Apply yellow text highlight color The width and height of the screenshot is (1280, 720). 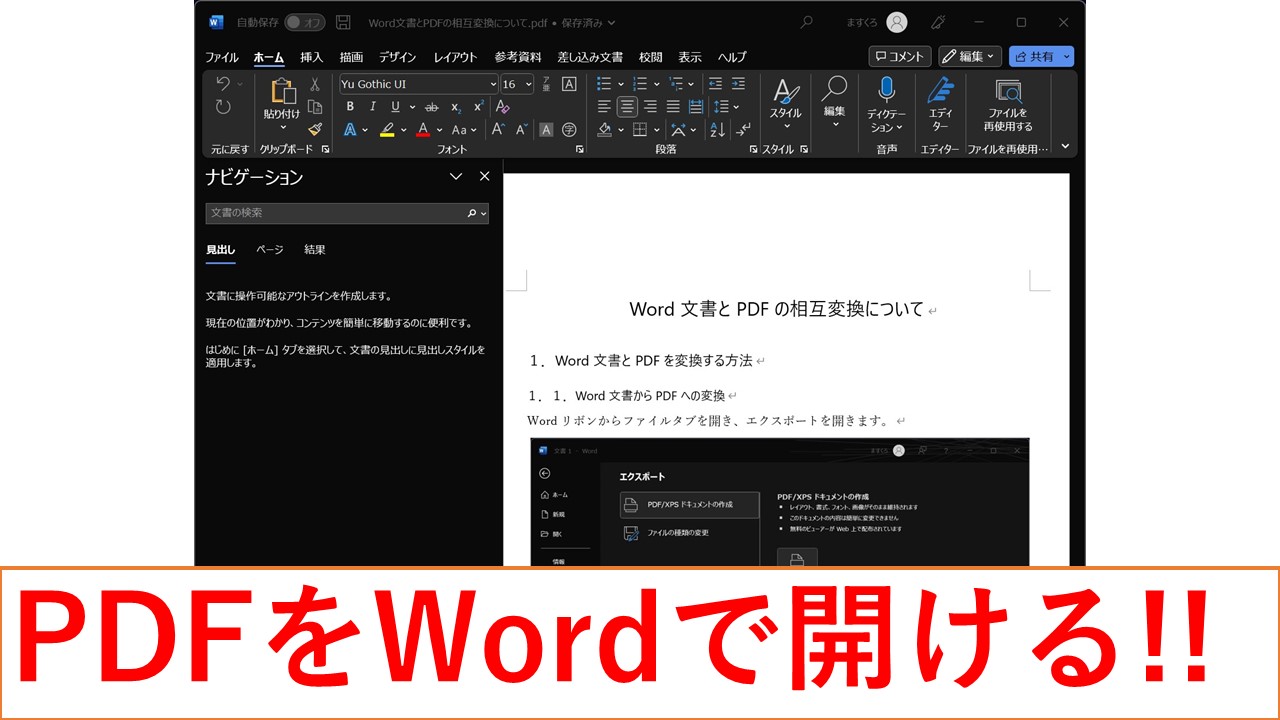pos(387,130)
